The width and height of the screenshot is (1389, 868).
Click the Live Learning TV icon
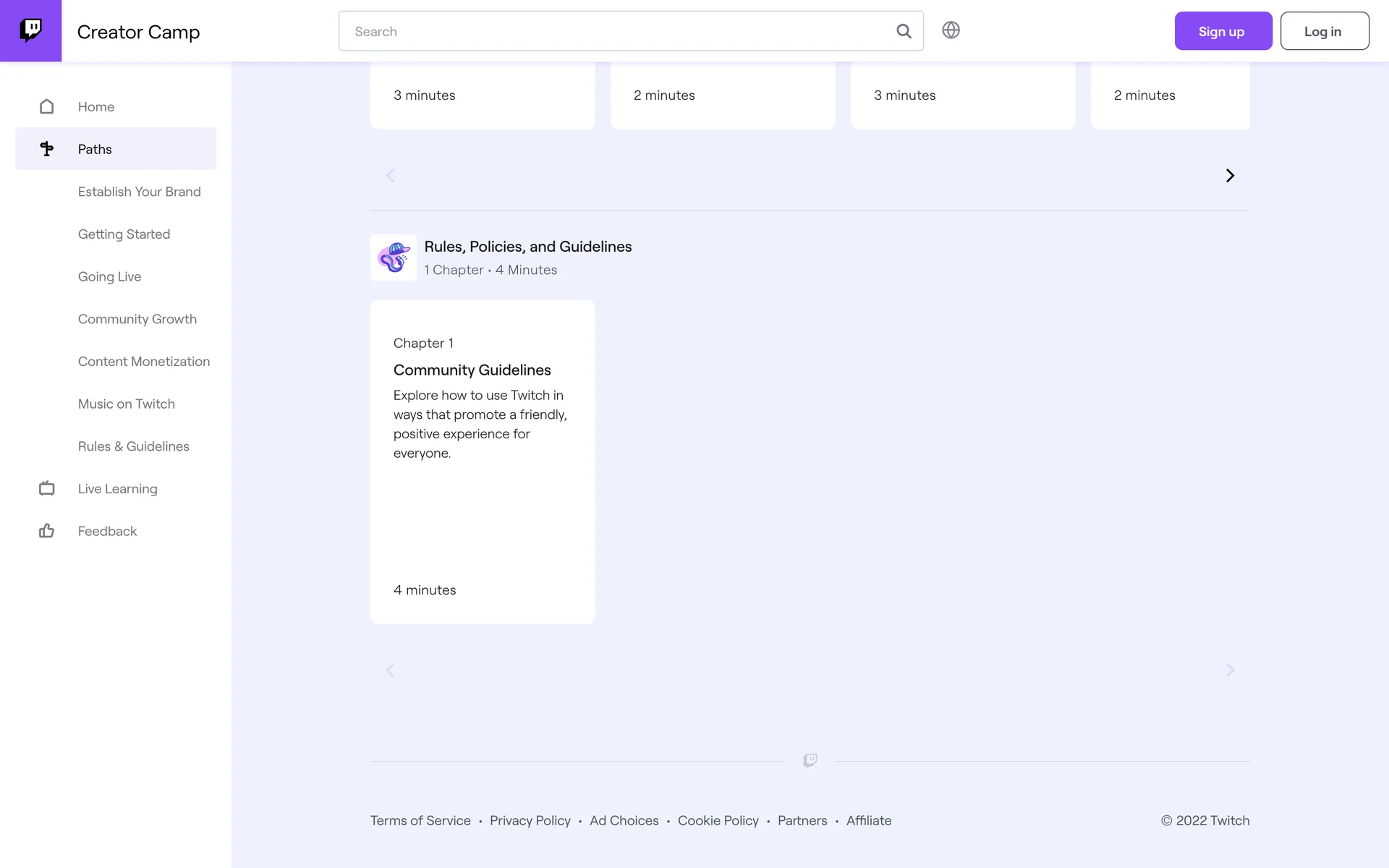(x=47, y=489)
